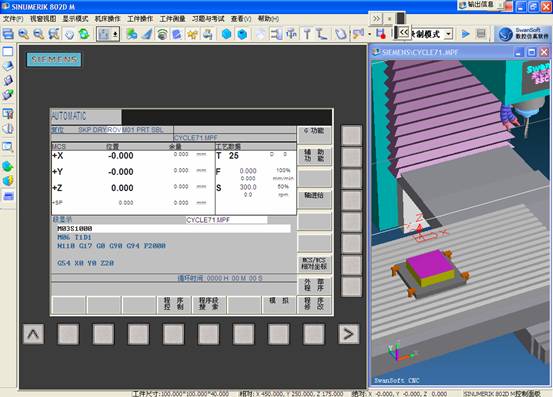Toggle the MCS/WCS 相对坐标 softkey
Image resolution: width=553 pixels, height=397 pixels.
(314, 263)
